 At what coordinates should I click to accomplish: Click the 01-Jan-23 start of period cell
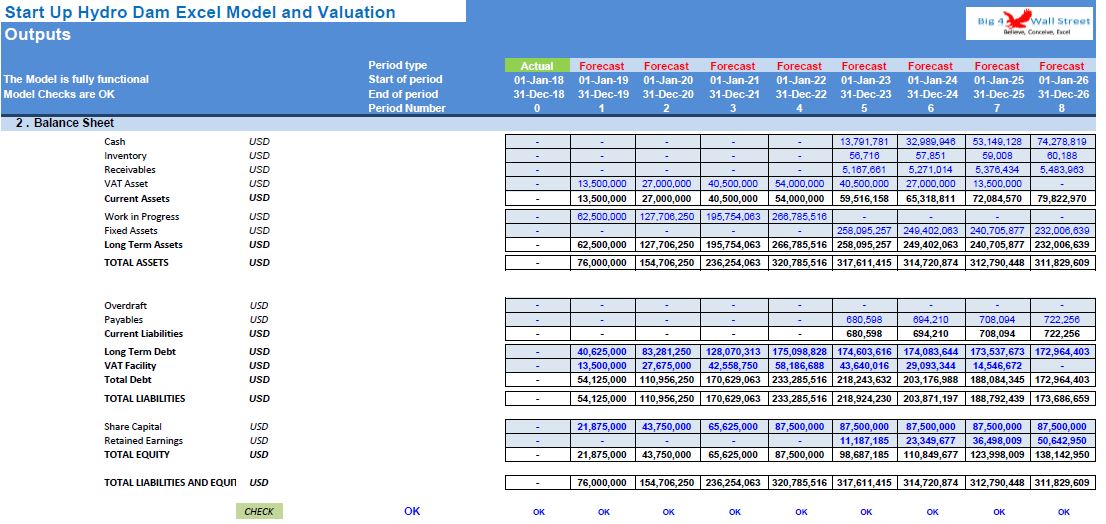[864, 80]
